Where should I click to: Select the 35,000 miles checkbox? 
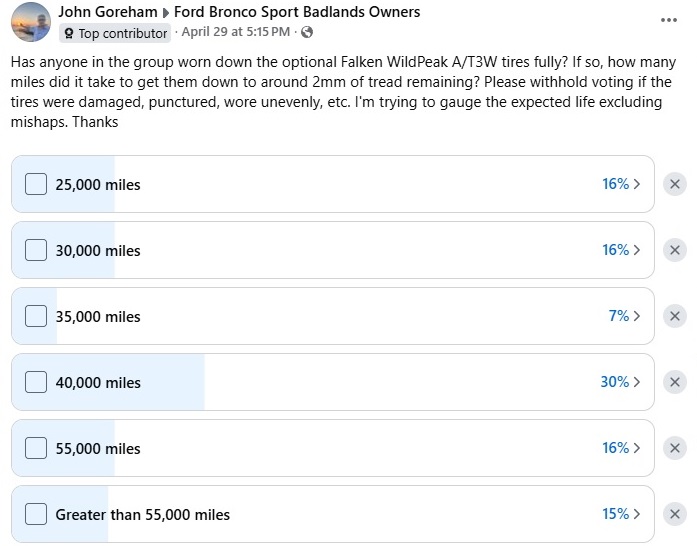(x=36, y=316)
